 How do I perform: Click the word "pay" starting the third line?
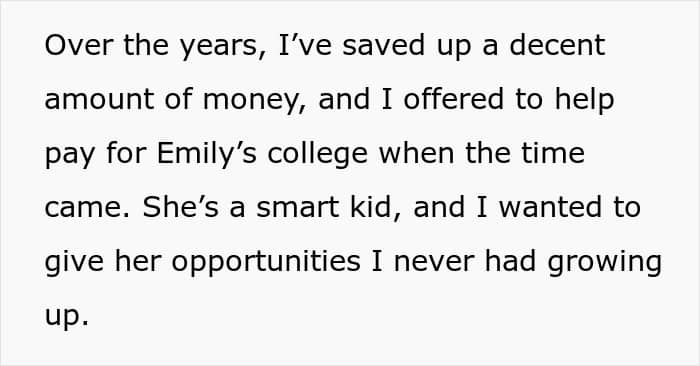[x=70, y=156]
